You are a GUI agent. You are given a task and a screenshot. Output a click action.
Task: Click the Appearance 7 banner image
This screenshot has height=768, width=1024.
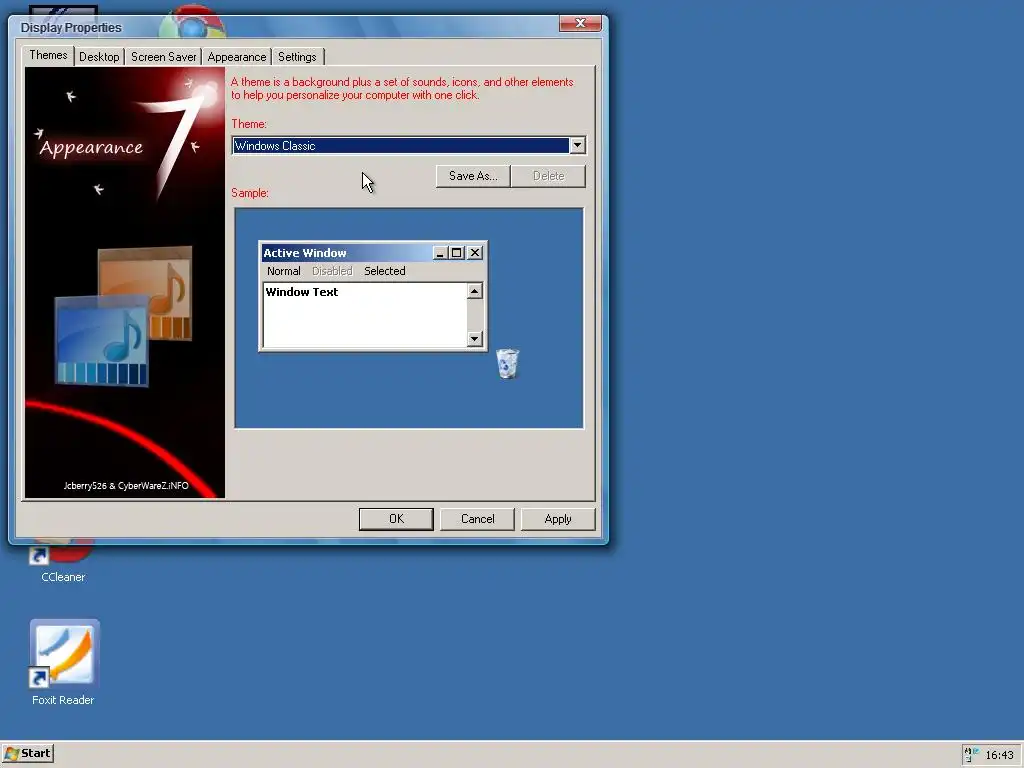click(125, 283)
